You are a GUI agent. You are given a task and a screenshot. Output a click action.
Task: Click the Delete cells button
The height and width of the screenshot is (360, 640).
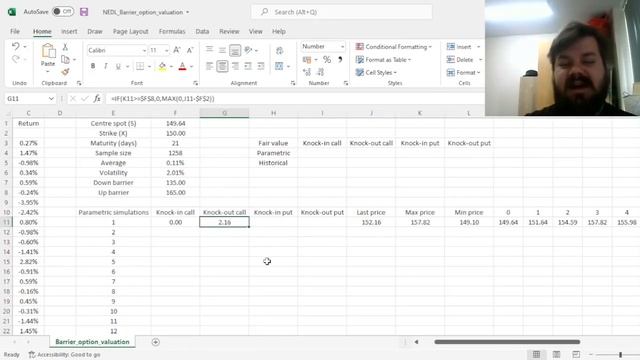point(460,60)
